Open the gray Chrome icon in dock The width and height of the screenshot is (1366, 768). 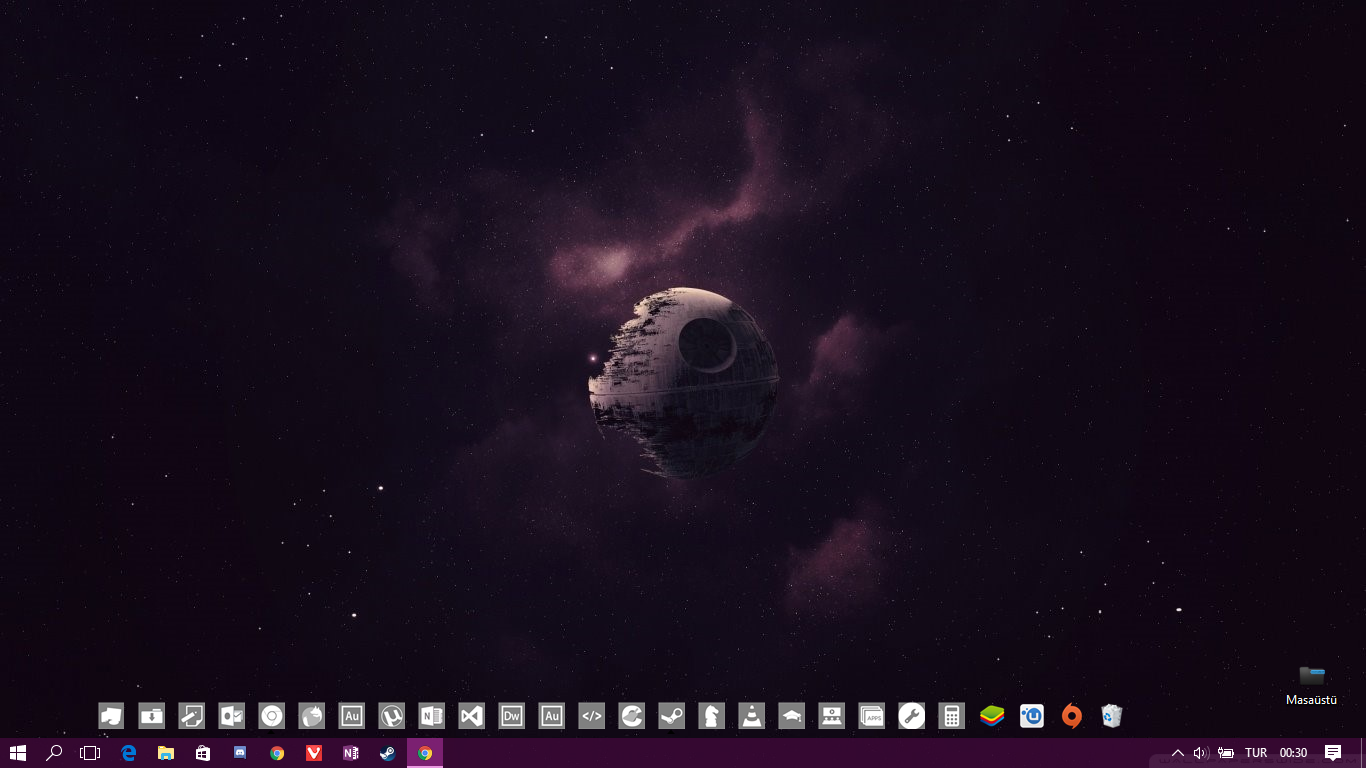pyautogui.click(x=271, y=715)
